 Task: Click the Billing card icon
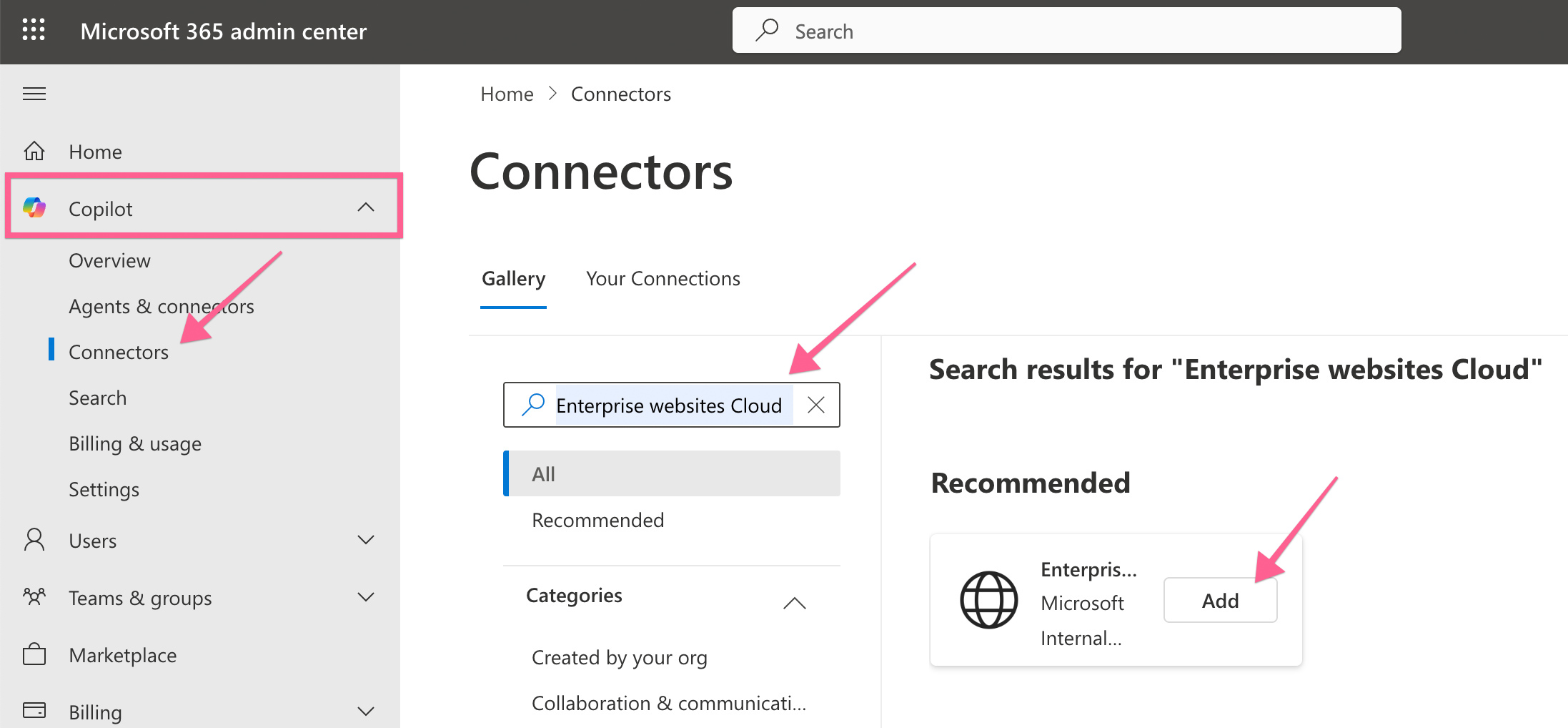click(x=34, y=710)
